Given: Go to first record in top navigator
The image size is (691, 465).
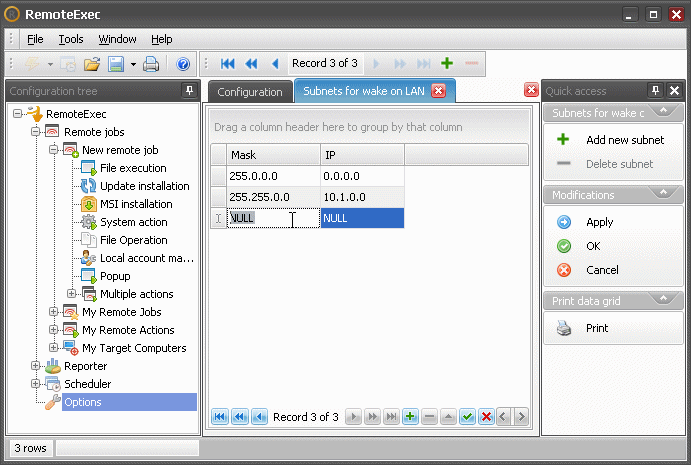Looking at the screenshot, I should coord(227,64).
